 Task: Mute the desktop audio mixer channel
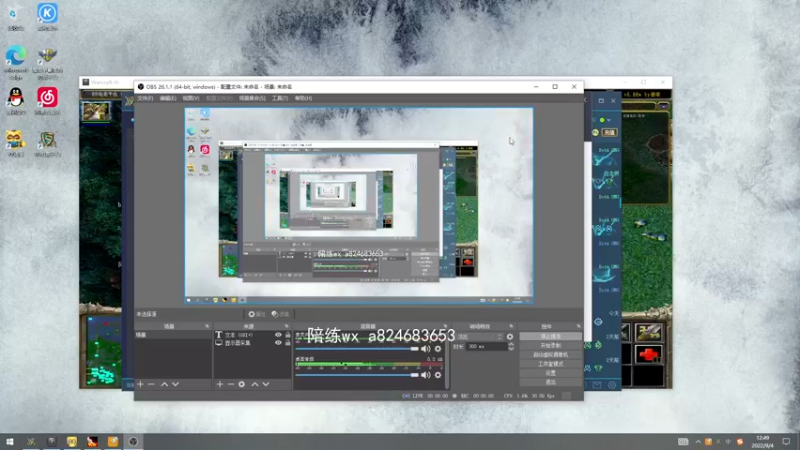(x=426, y=375)
